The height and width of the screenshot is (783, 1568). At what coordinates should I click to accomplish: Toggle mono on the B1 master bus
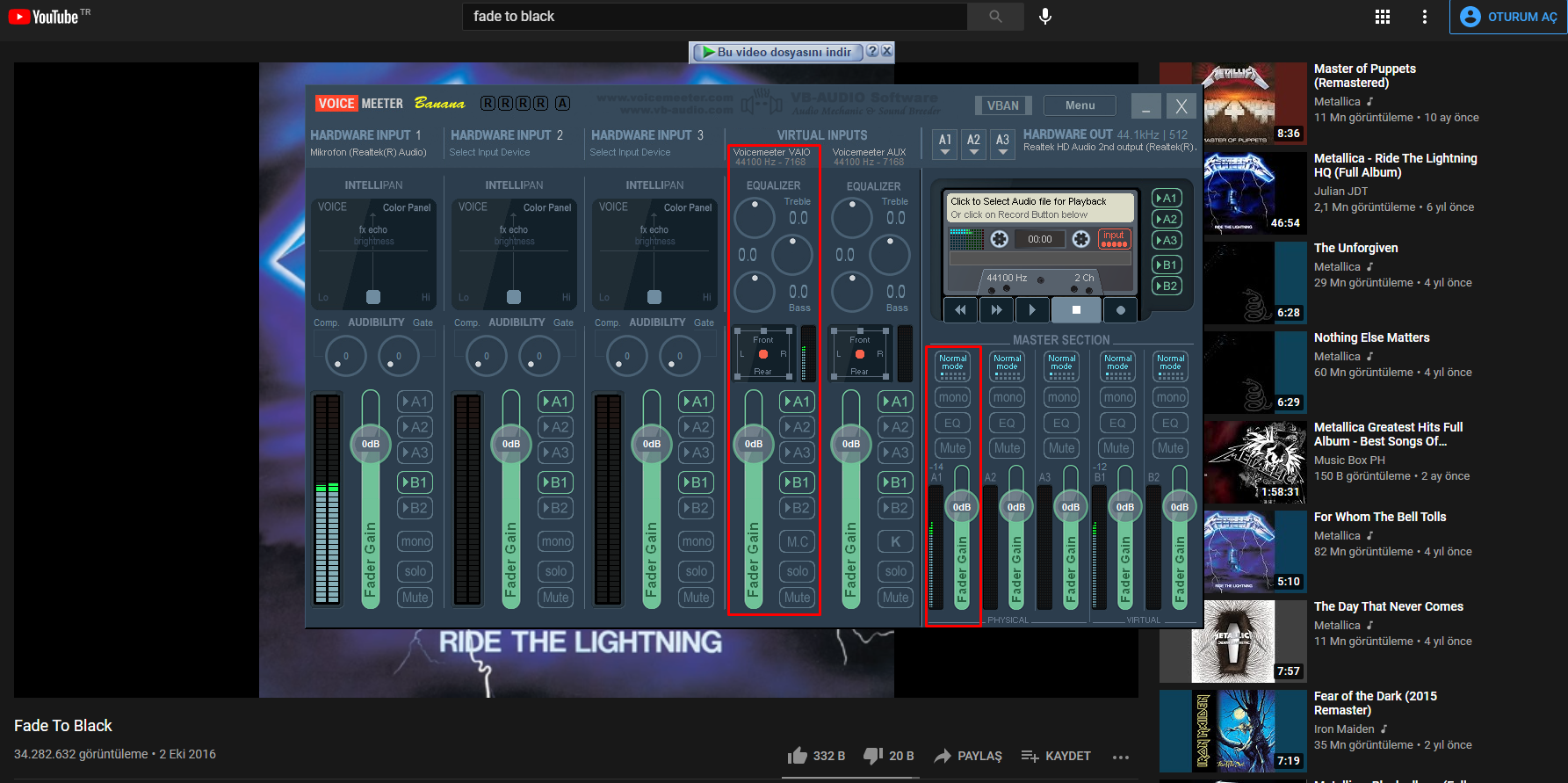click(x=1117, y=397)
